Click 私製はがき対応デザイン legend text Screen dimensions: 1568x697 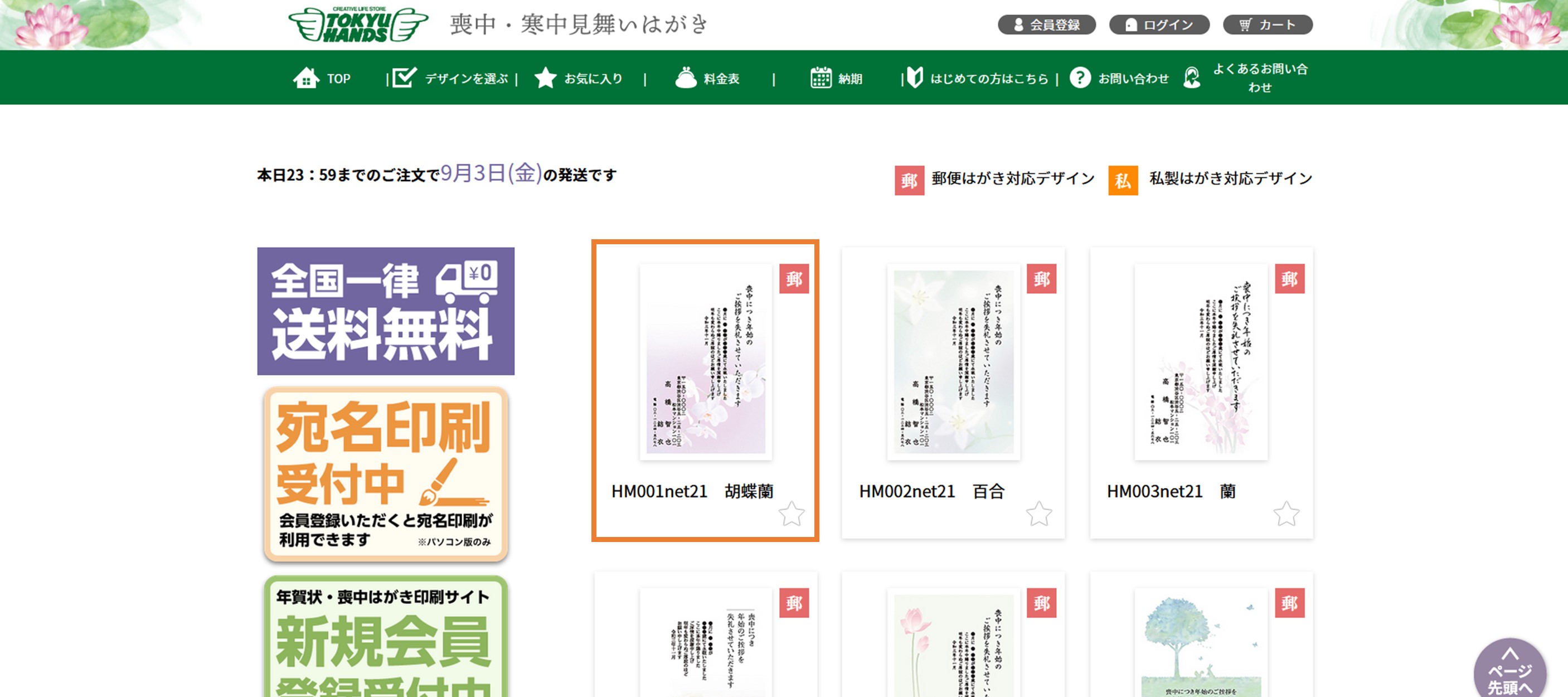tap(1231, 178)
